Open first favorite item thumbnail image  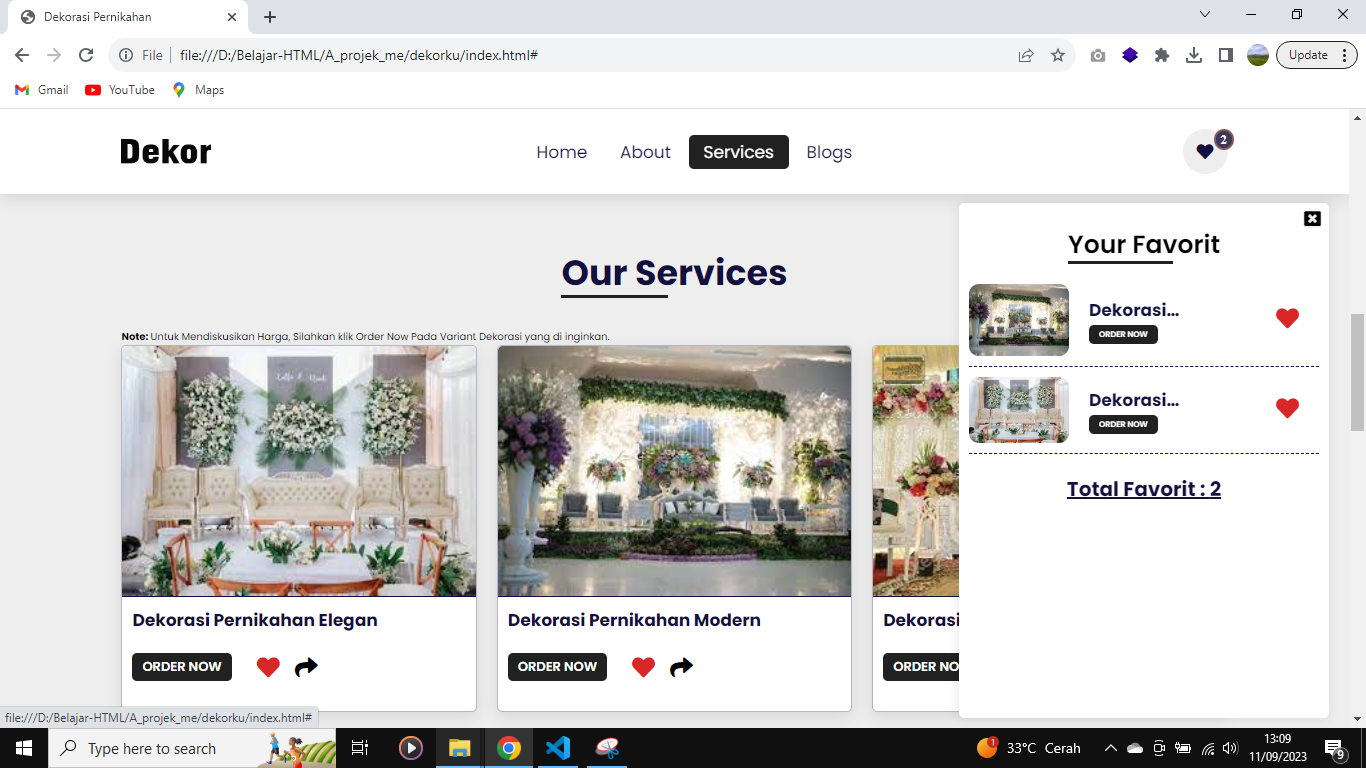coord(1018,320)
